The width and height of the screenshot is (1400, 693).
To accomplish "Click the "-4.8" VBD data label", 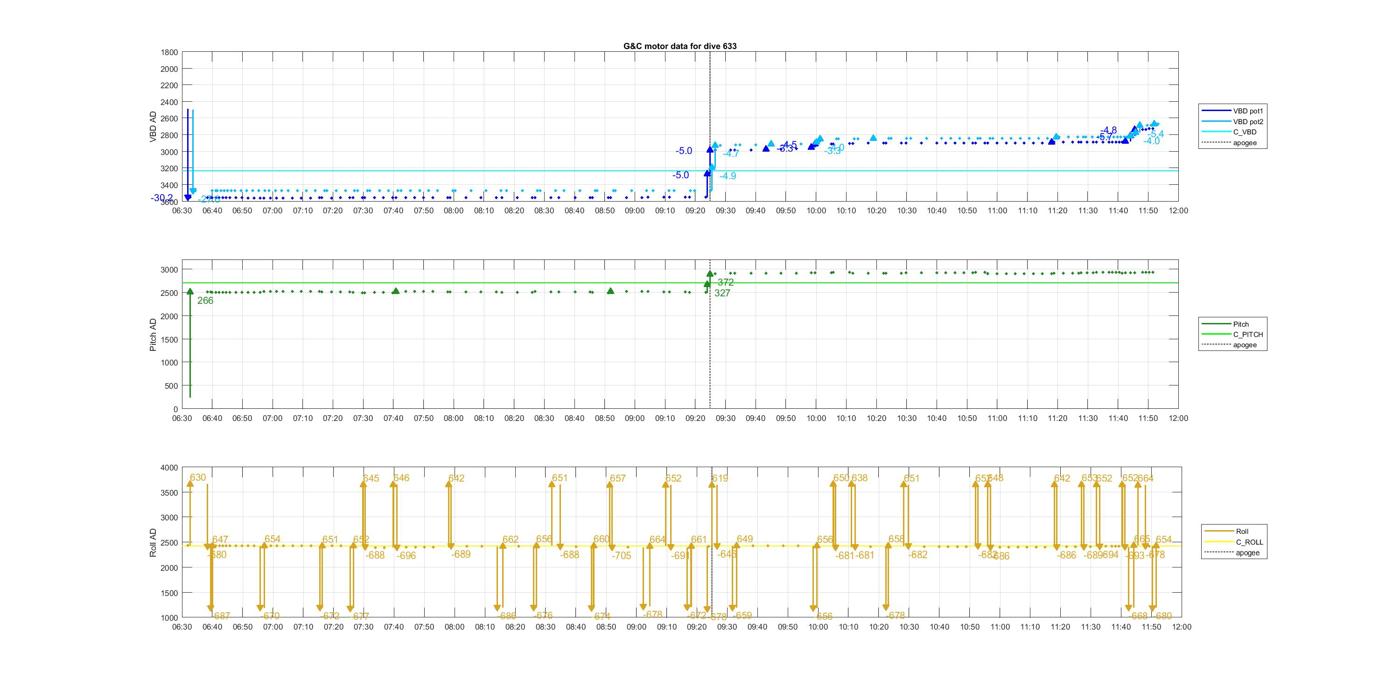I will coord(1108,131).
